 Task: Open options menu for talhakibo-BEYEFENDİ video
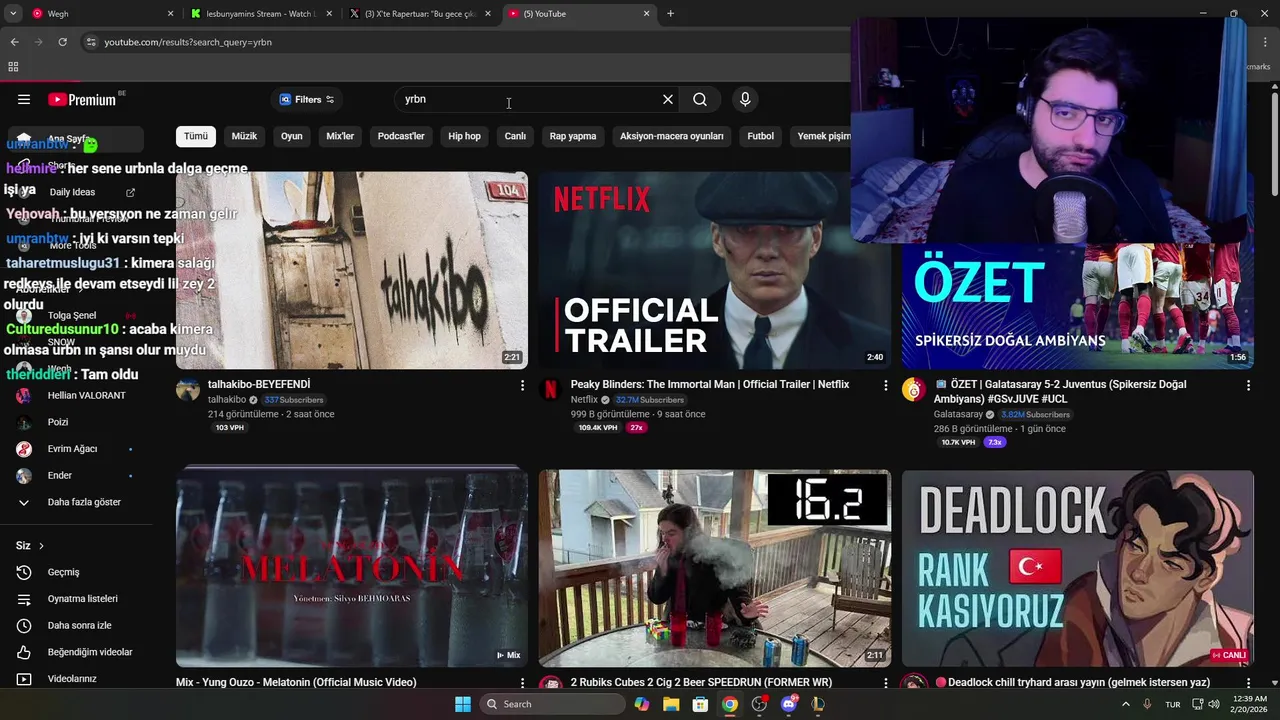point(522,385)
